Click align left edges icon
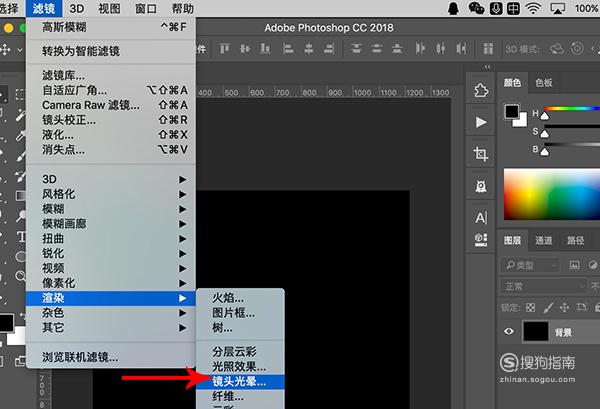Image resolution: width=600 pixels, height=409 pixels. [x=288, y=49]
